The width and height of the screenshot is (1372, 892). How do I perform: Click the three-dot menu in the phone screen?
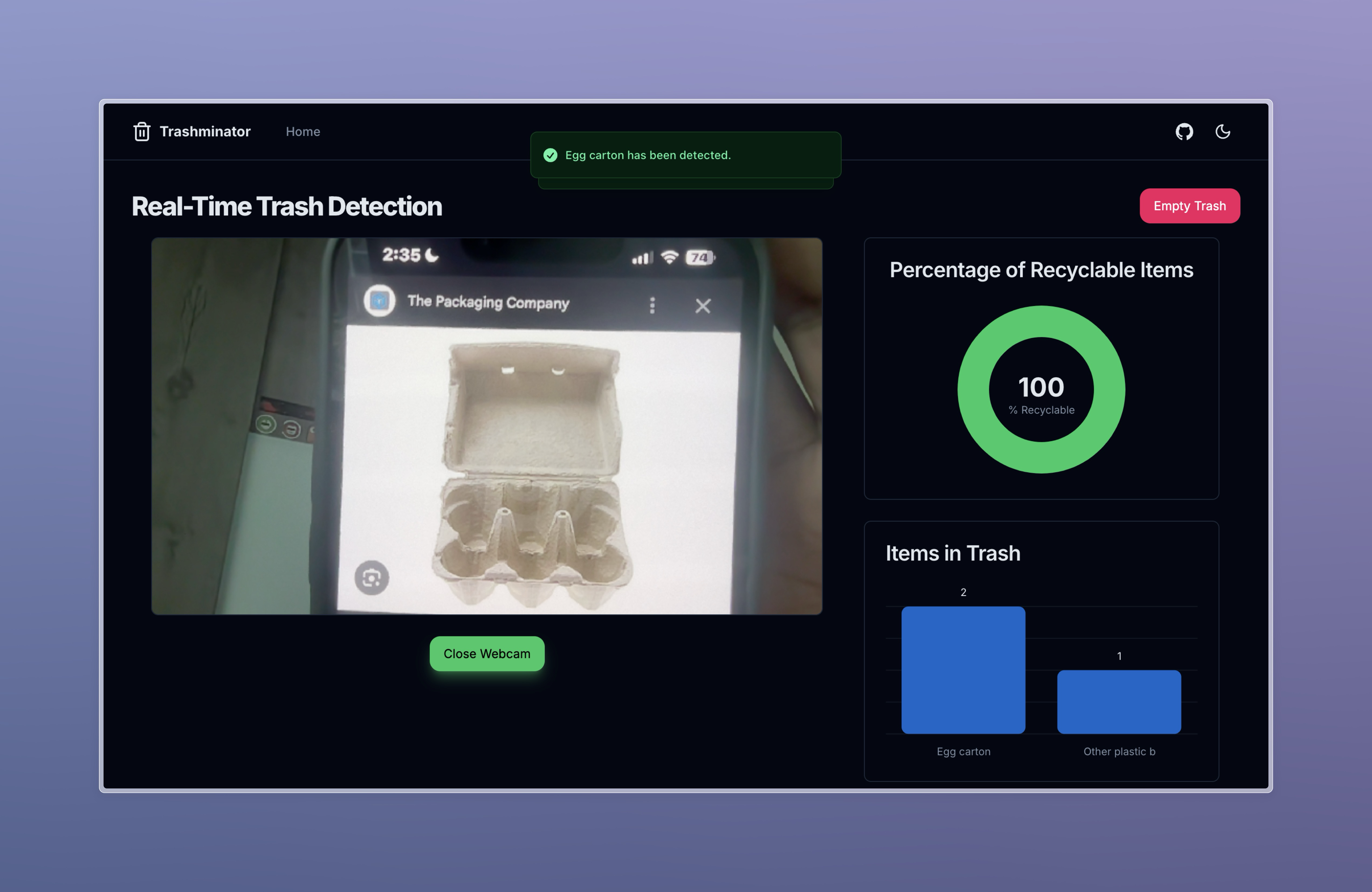click(x=652, y=305)
